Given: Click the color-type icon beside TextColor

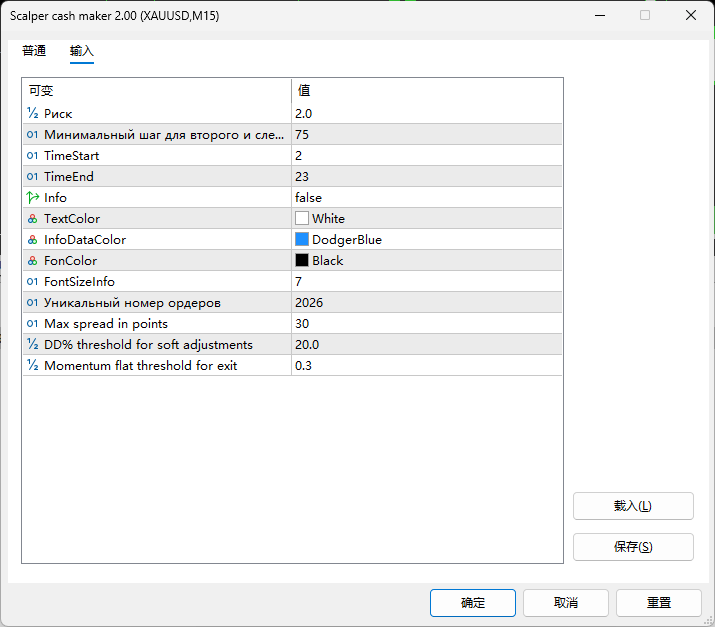Looking at the screenshot, I should (x=33, y=219).
